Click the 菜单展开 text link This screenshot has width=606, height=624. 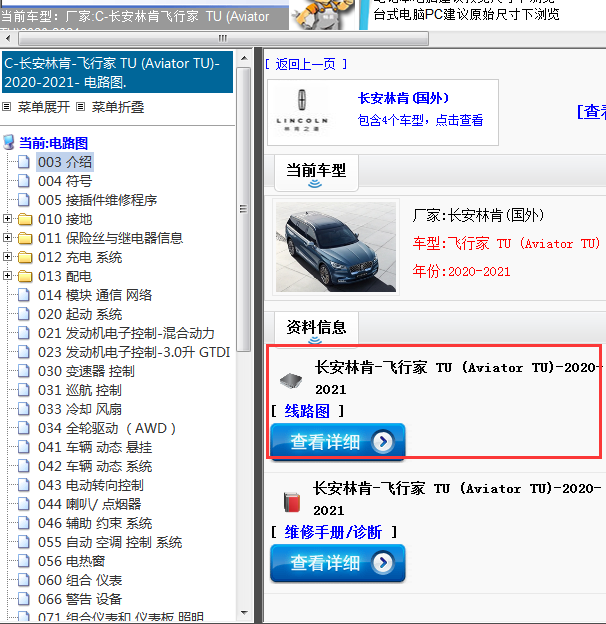[43, 107]
